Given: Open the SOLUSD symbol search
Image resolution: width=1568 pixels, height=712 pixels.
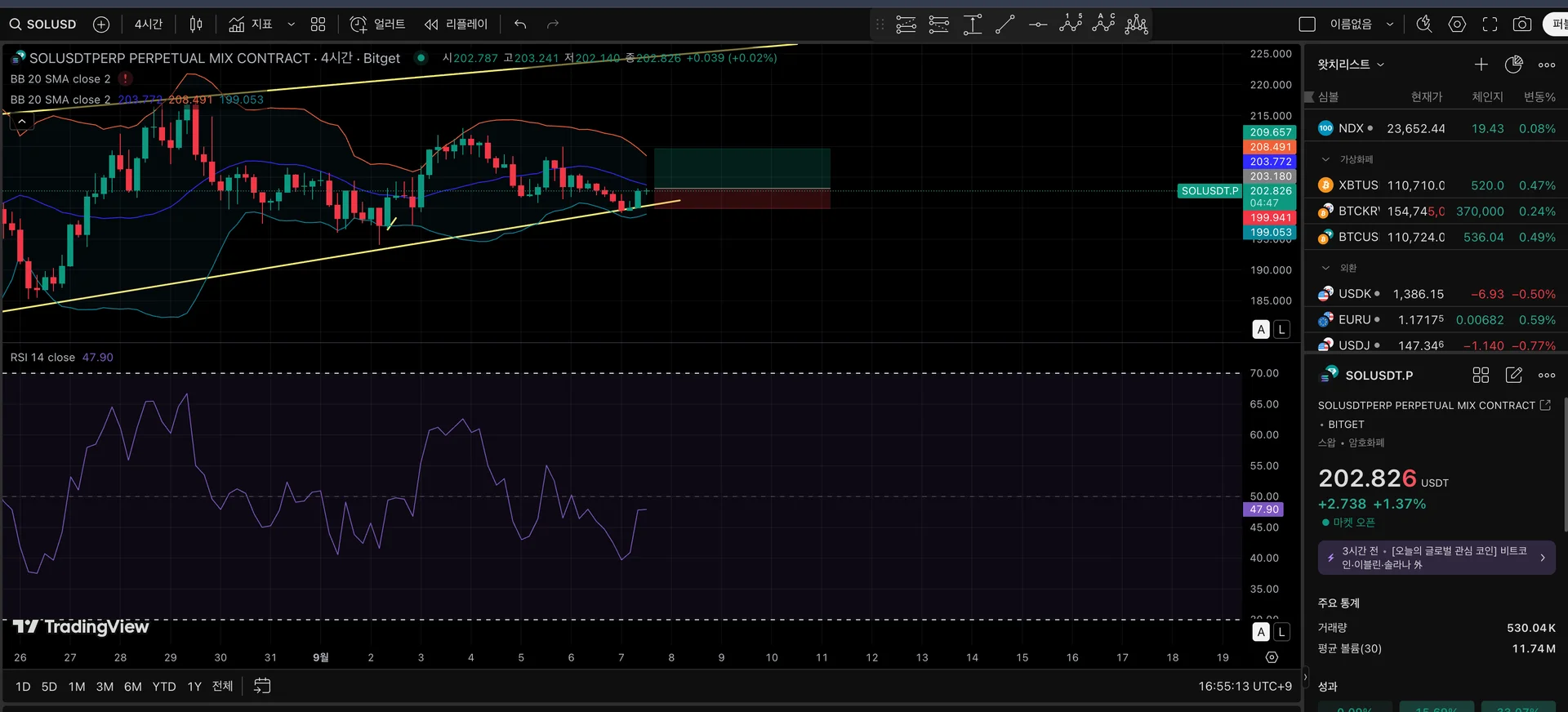Looking at the screenshot, I should click(x=43, y=24).
